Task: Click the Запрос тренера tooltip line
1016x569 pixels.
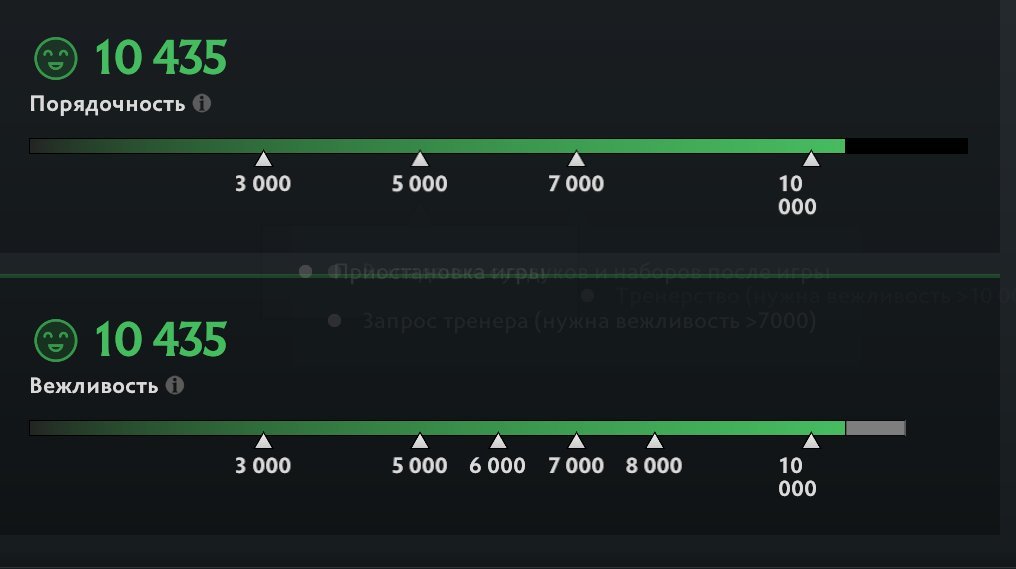Action: click(589, 321)
